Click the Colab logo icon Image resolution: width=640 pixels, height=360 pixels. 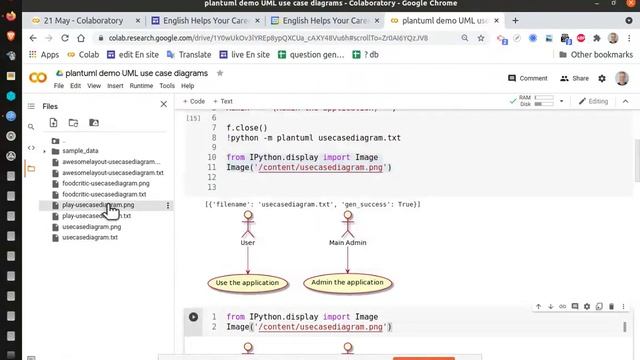click(38, 77)
